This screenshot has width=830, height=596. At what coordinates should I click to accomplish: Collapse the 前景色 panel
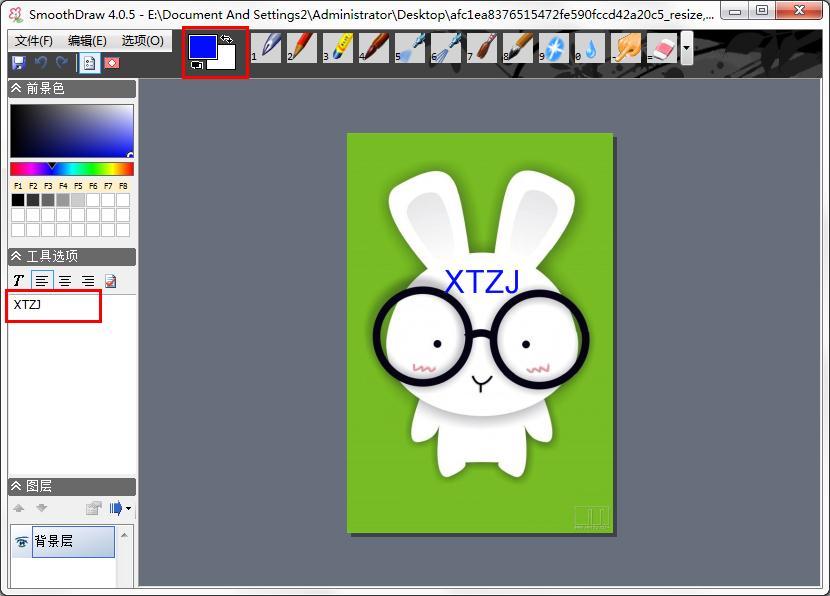pyautogui.click(x=16, y=88)
